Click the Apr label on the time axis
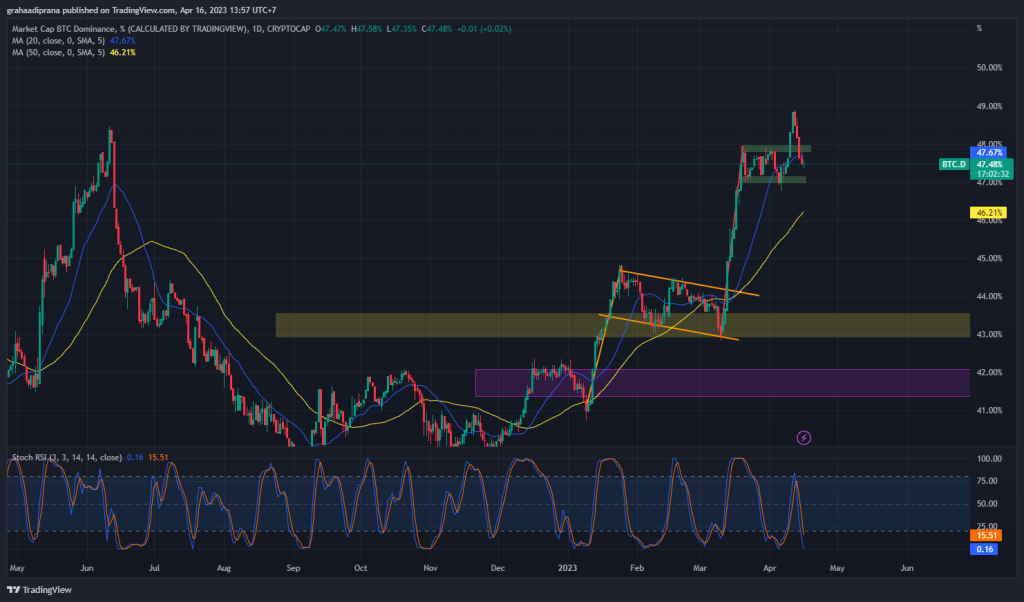Image resolution: width=1024 pixels, height=602 pixels. point(769,568)
